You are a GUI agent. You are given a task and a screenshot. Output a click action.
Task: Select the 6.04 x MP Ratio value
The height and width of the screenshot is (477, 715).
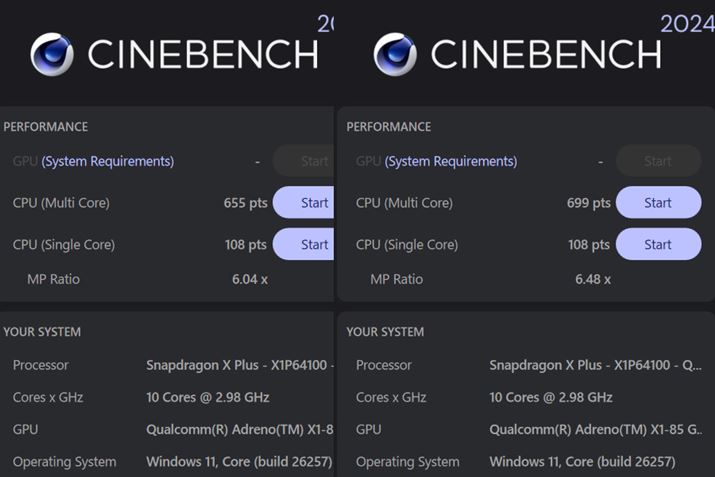tap(249, 279)
